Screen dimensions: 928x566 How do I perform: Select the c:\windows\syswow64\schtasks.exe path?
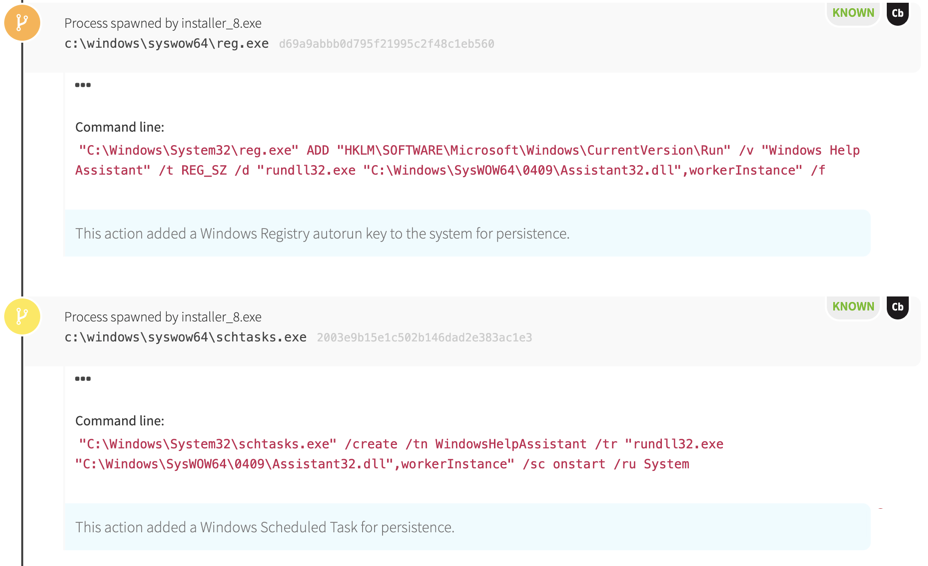click(185, 338)
